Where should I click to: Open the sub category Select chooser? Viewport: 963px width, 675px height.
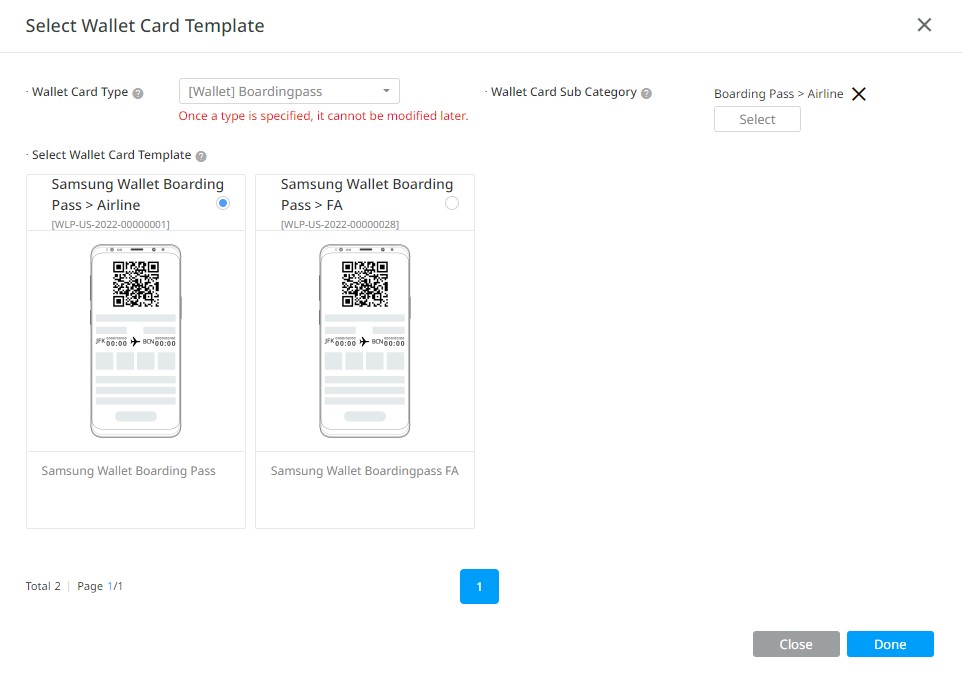tap(757, 119)
